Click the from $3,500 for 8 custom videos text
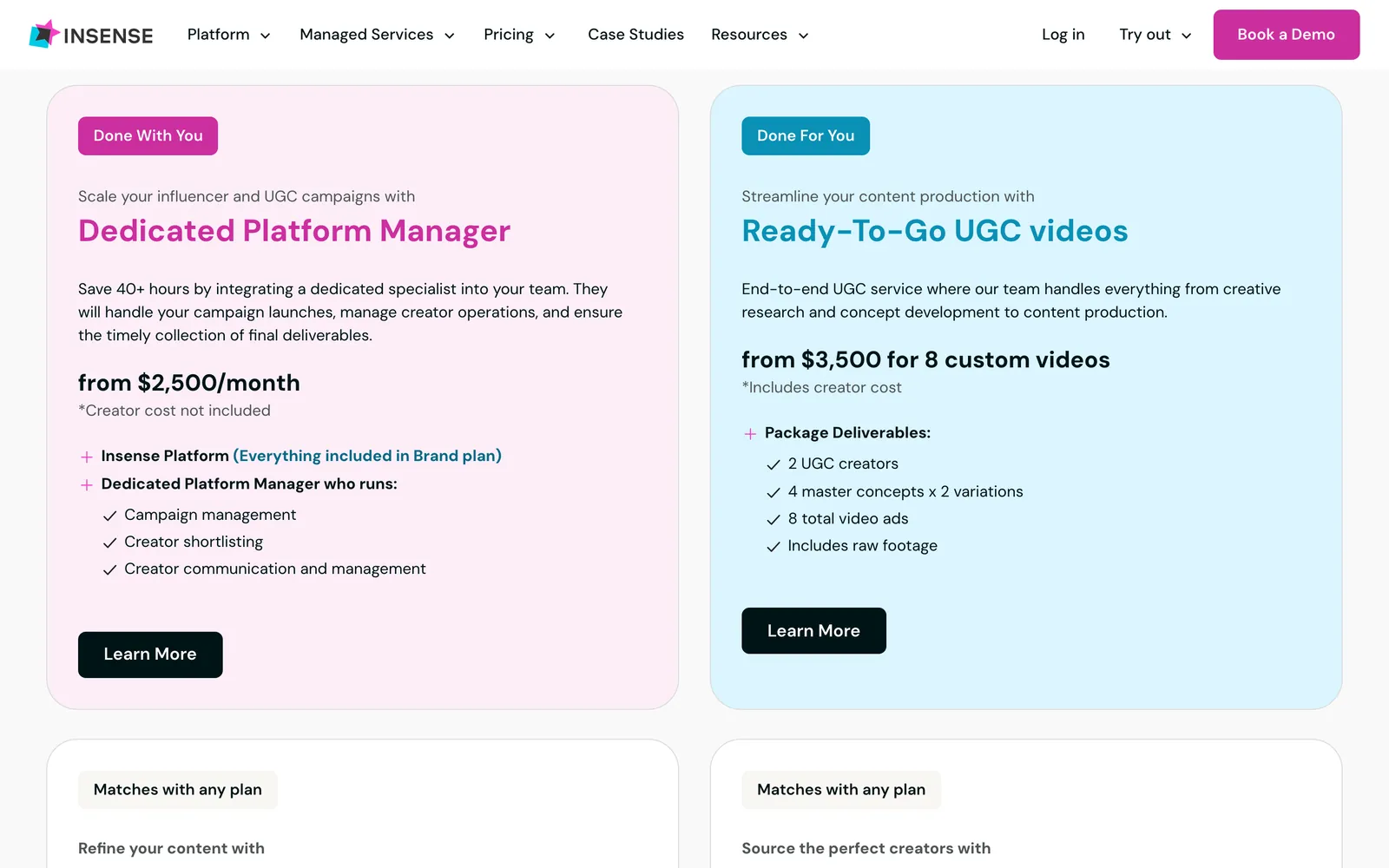Viewport: 1389px width, 868px height. point(925,359)
